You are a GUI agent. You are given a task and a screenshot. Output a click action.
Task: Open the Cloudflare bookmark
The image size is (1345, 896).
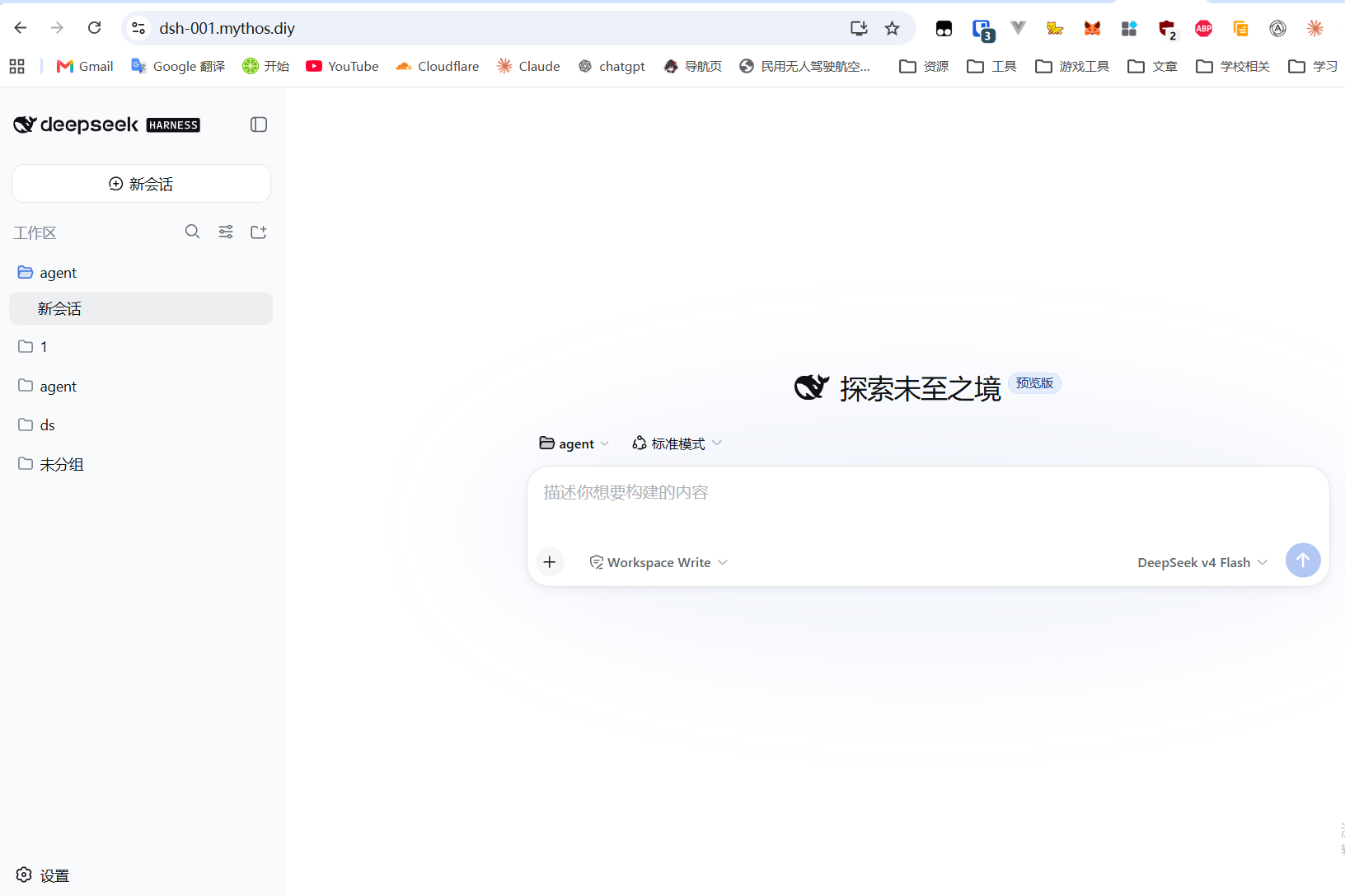pos(437,66)
